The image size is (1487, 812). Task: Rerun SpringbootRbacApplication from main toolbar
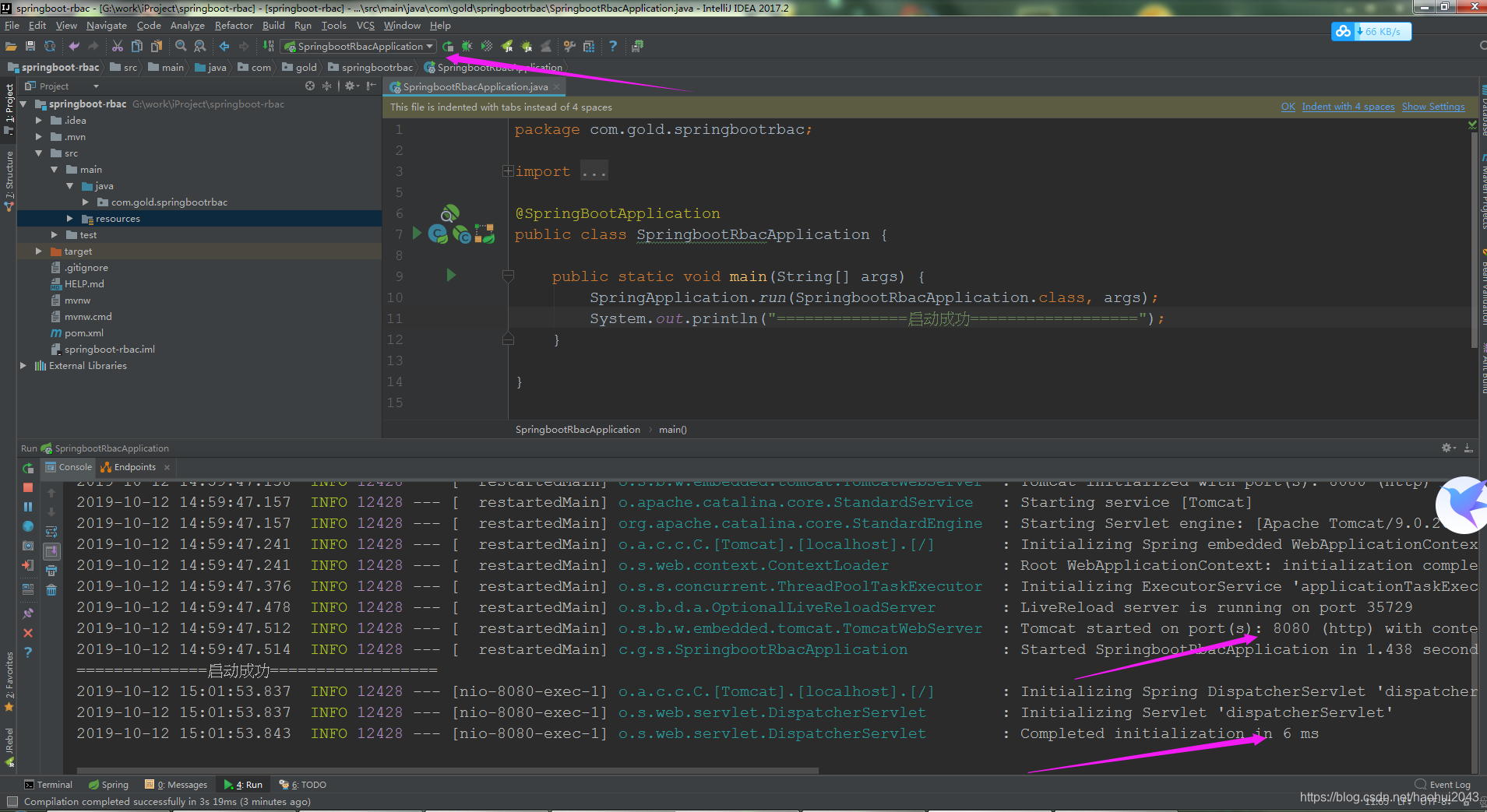tap(448, 47)
